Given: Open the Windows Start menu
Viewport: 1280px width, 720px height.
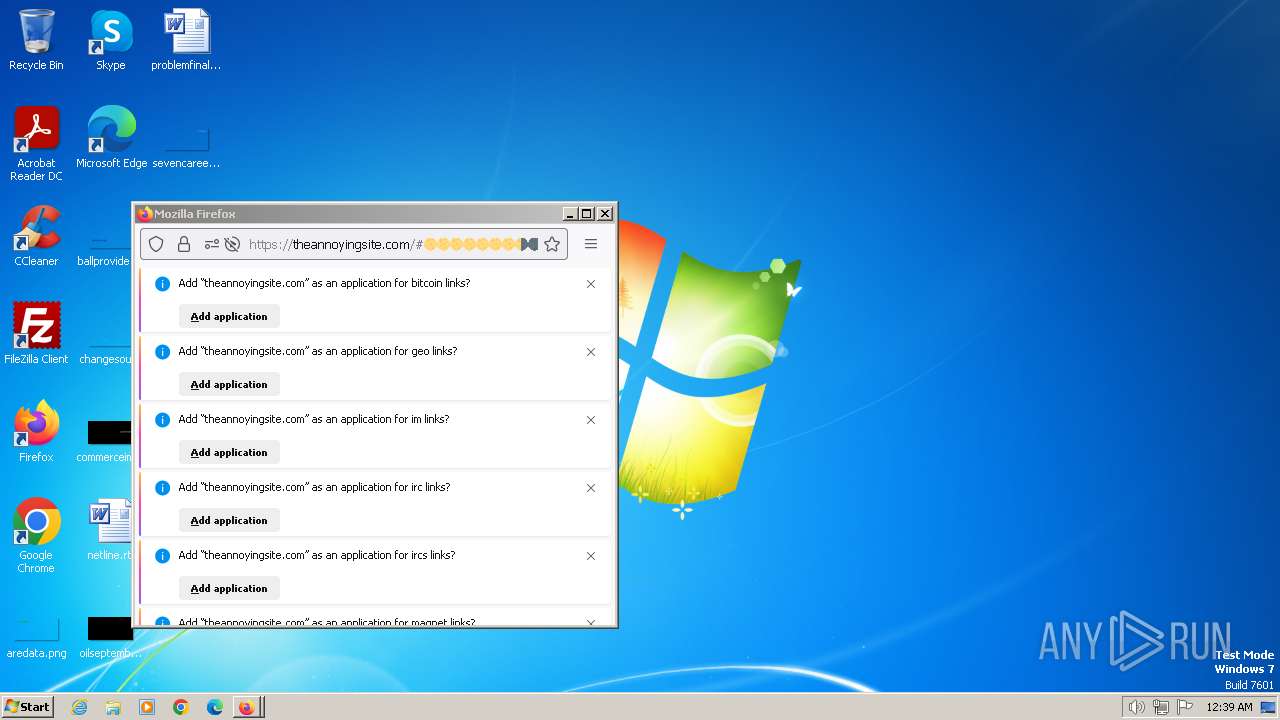Looking at the screenshot, I should pyautogui.click(x=27, y=706).
